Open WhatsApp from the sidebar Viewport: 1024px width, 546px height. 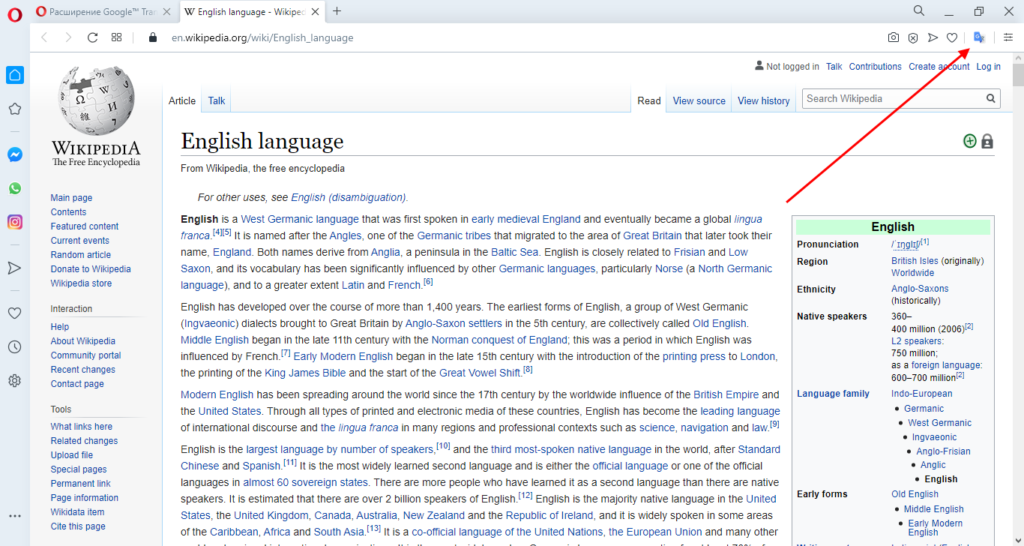click(15, 188)
